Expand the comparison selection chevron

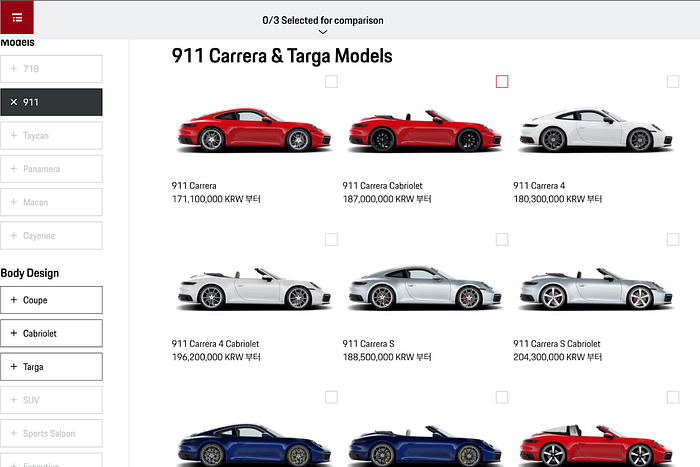click(323, 32)
